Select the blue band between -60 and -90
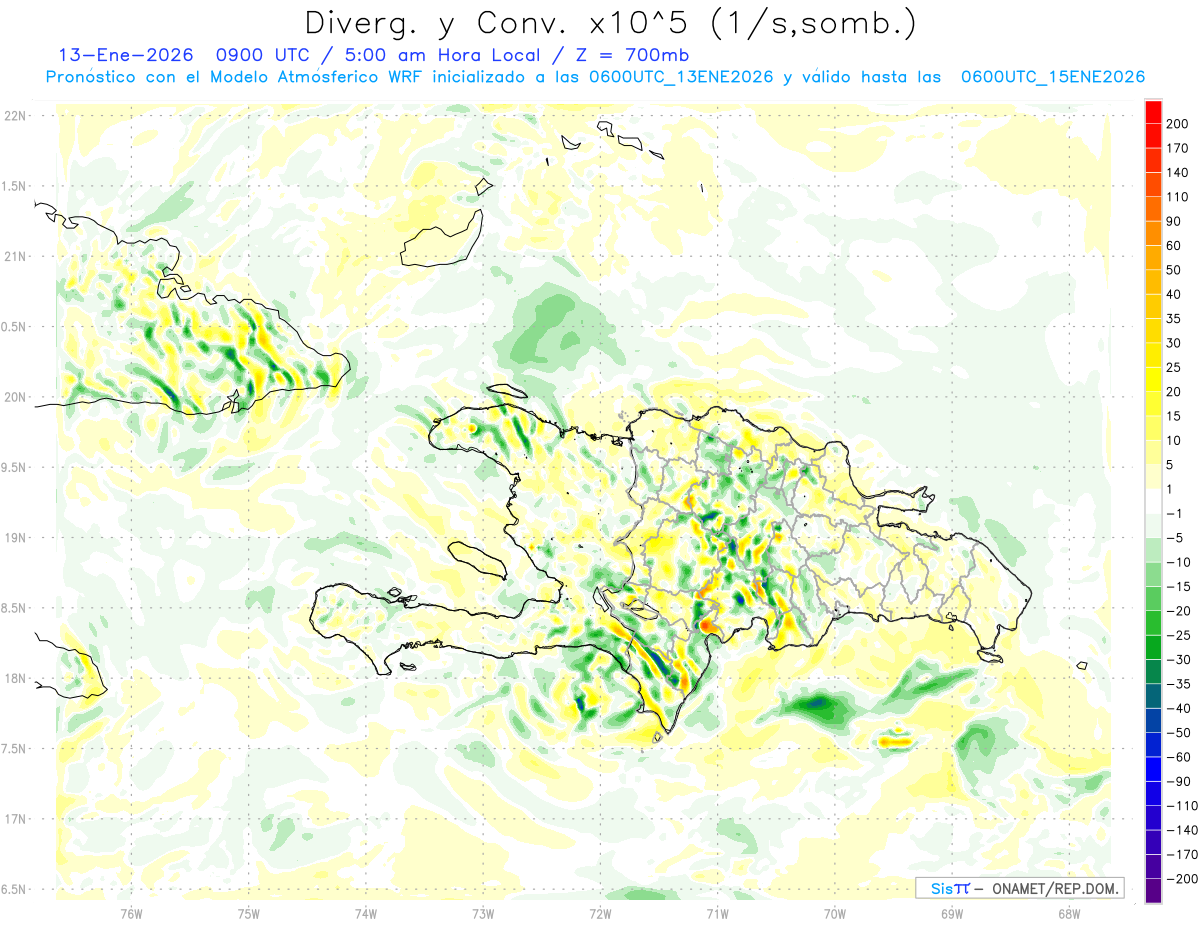 pyautogui.click(x=1153, y=769)
